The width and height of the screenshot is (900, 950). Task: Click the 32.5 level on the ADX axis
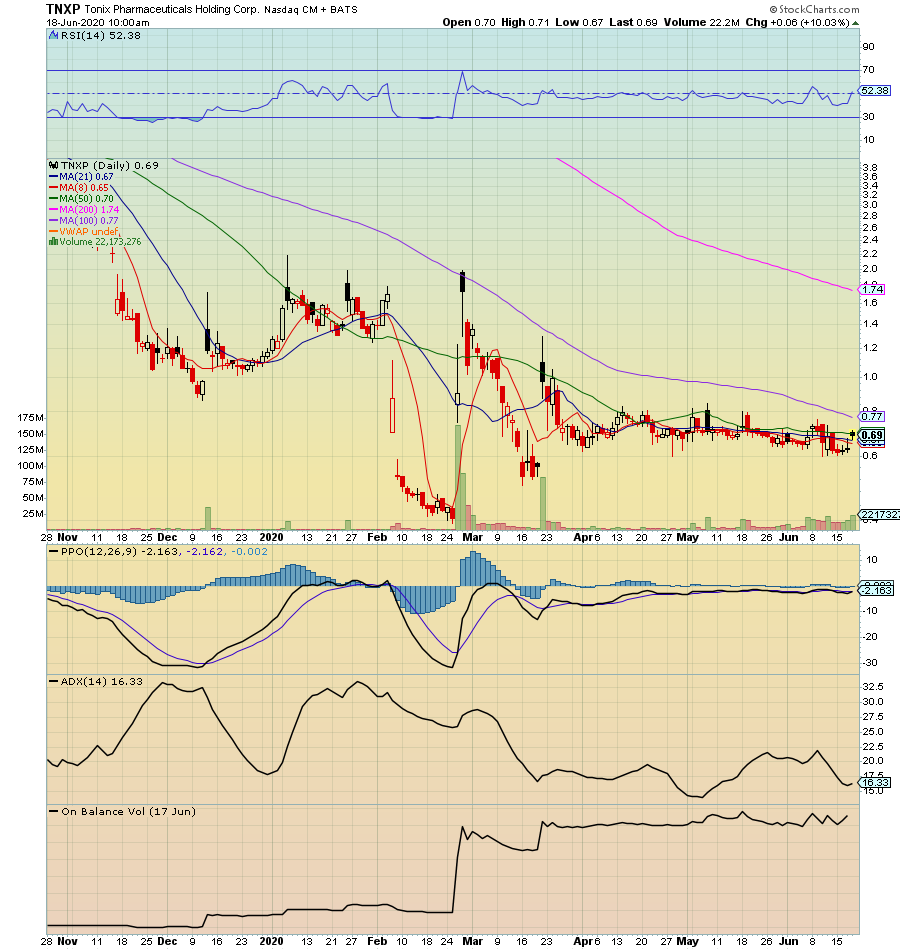[x=873, y=686]
